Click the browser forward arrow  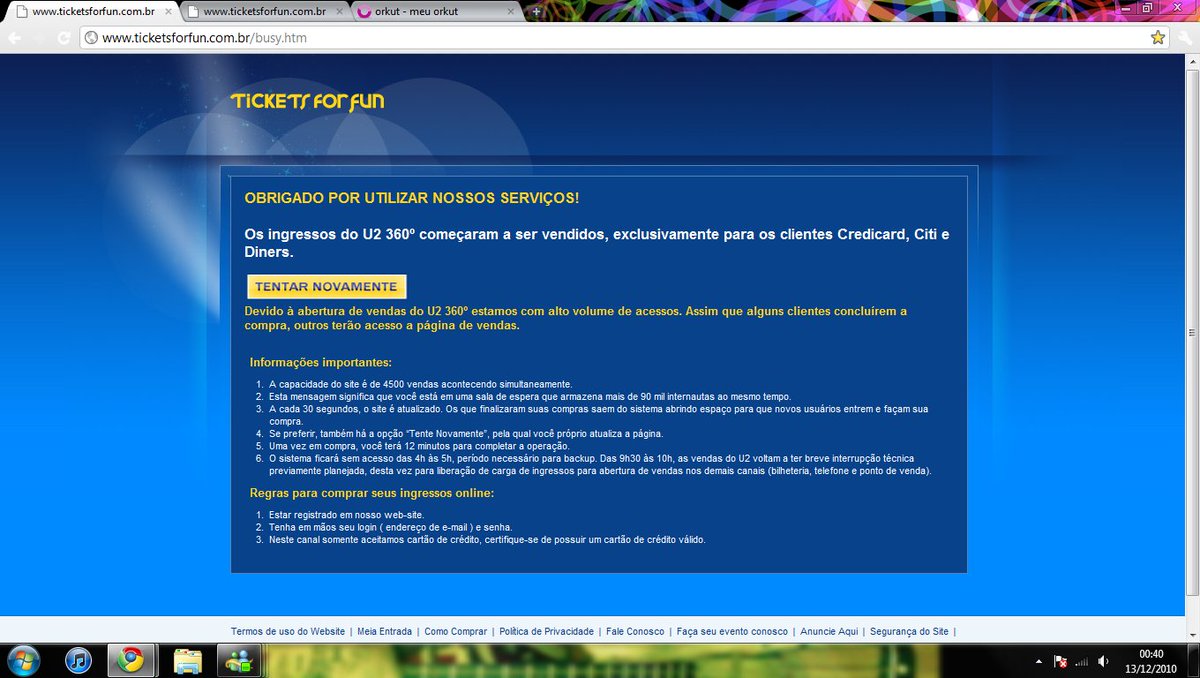tap(39, 38)
